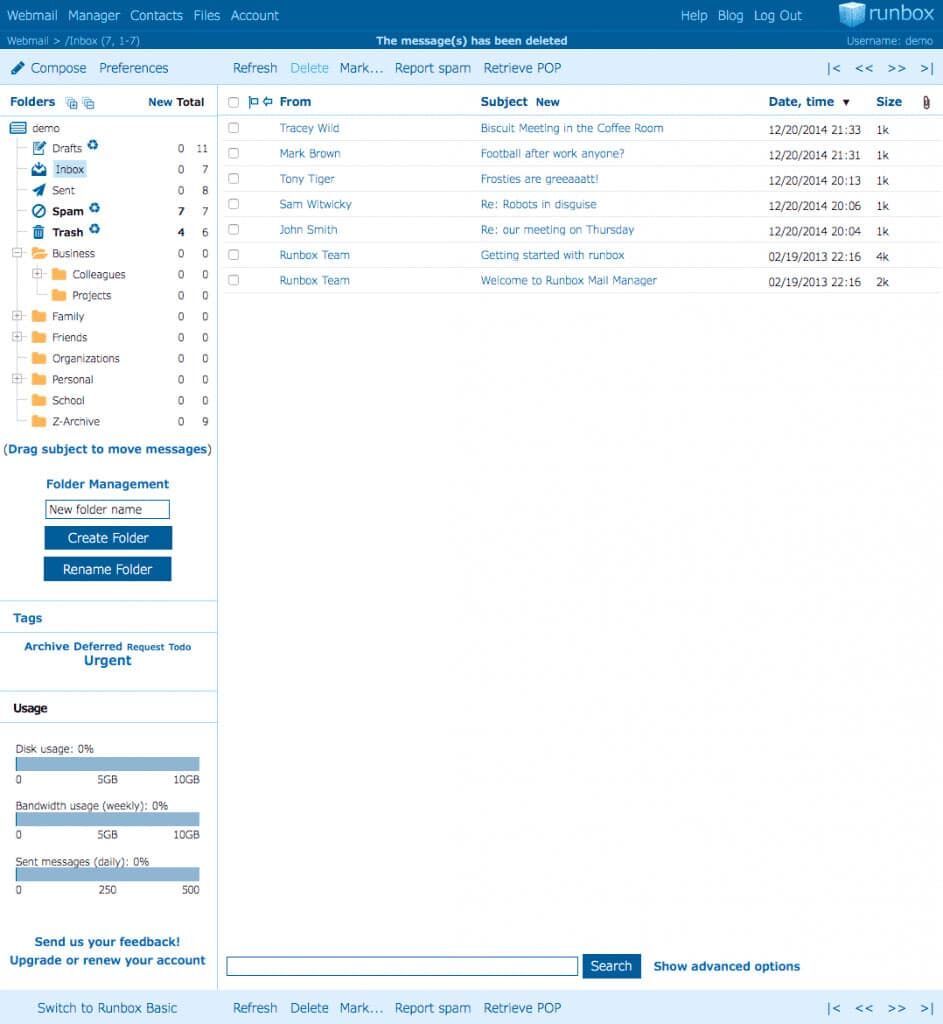Click the Bandwidth usage weekly bar
Viewport: 943px width, 1024px height.
tap(108, 819)
